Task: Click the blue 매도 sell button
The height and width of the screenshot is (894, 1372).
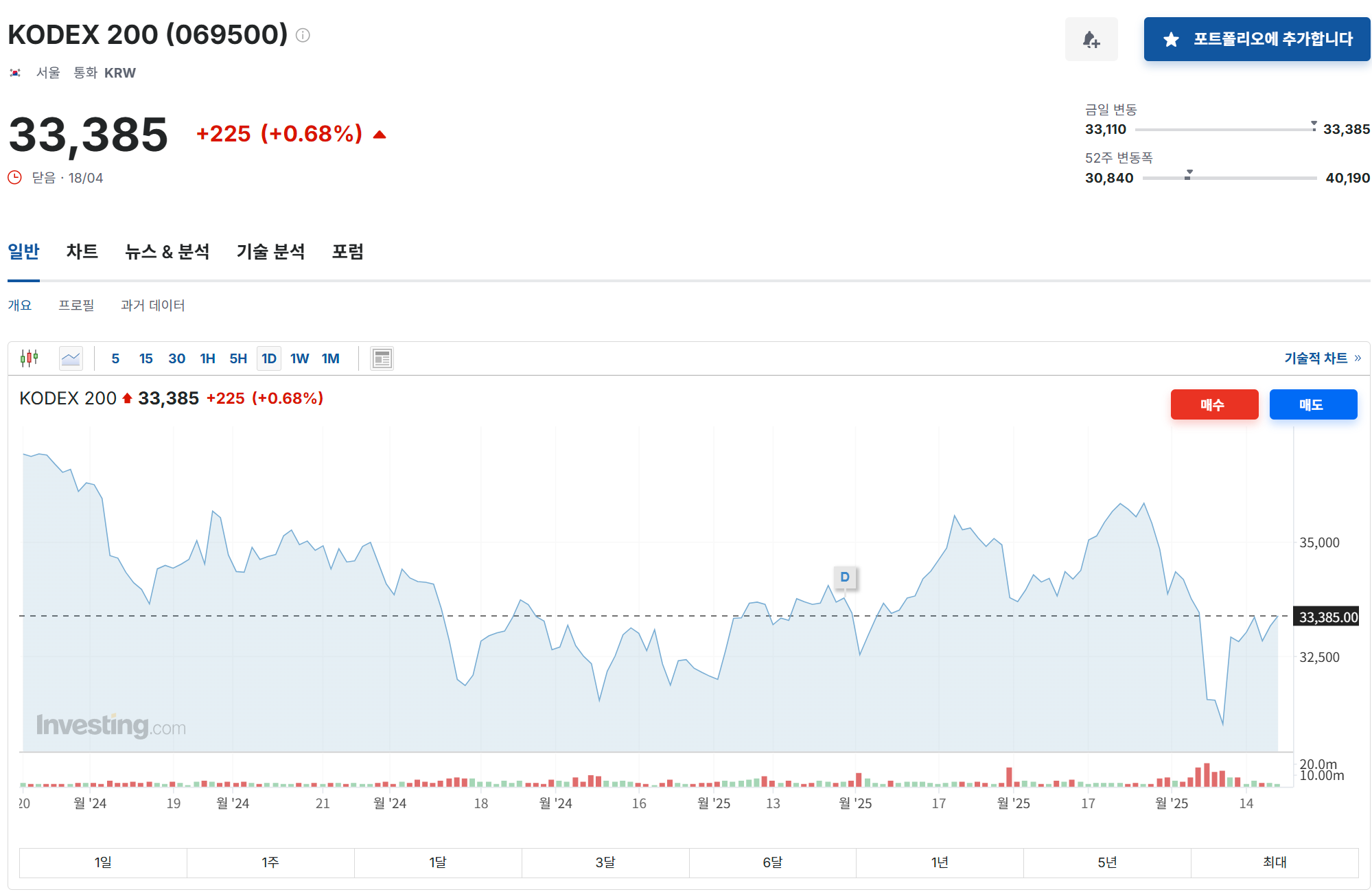Action: pyautogui.click(x=1312, y=404)
